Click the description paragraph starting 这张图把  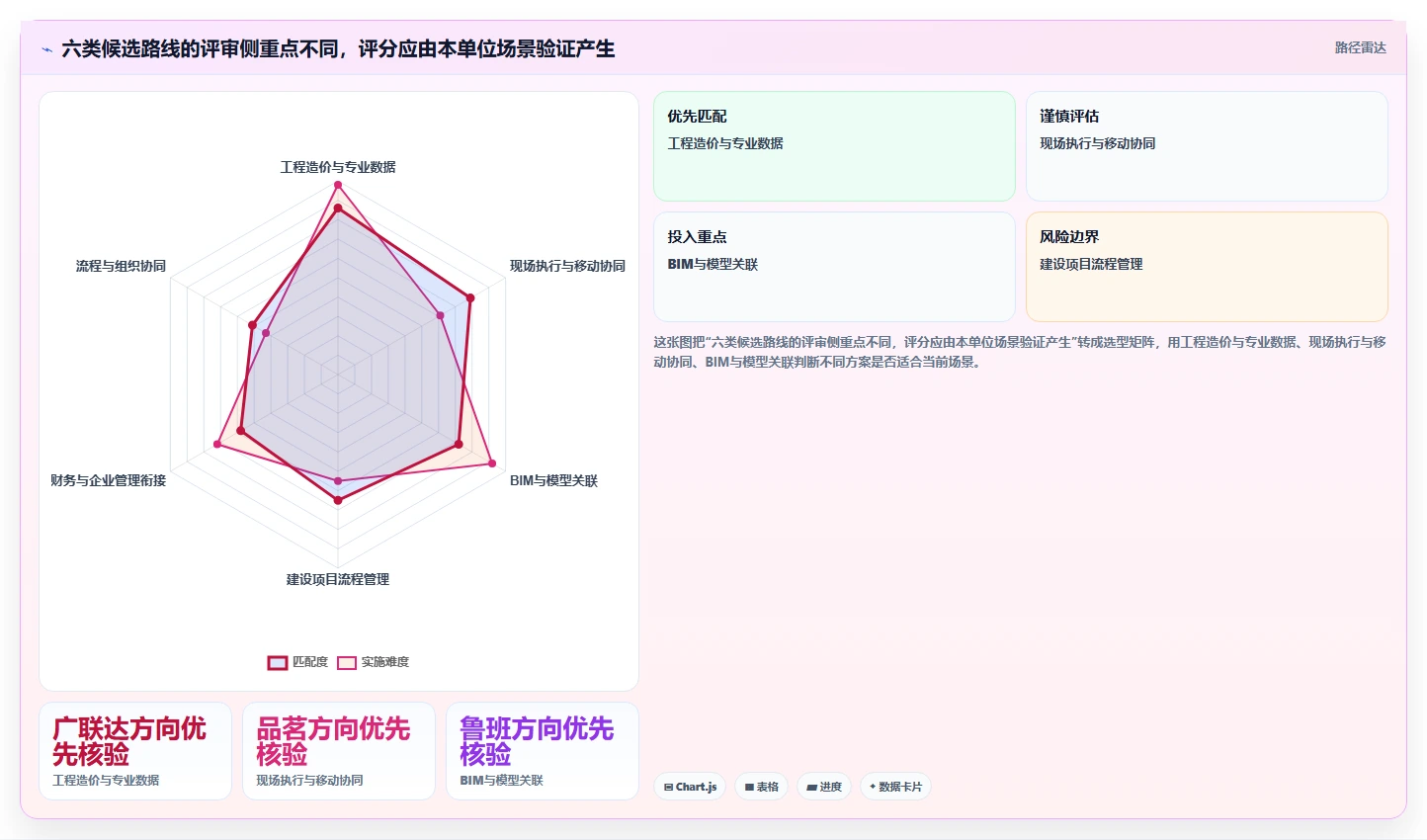click(1020, 352)
